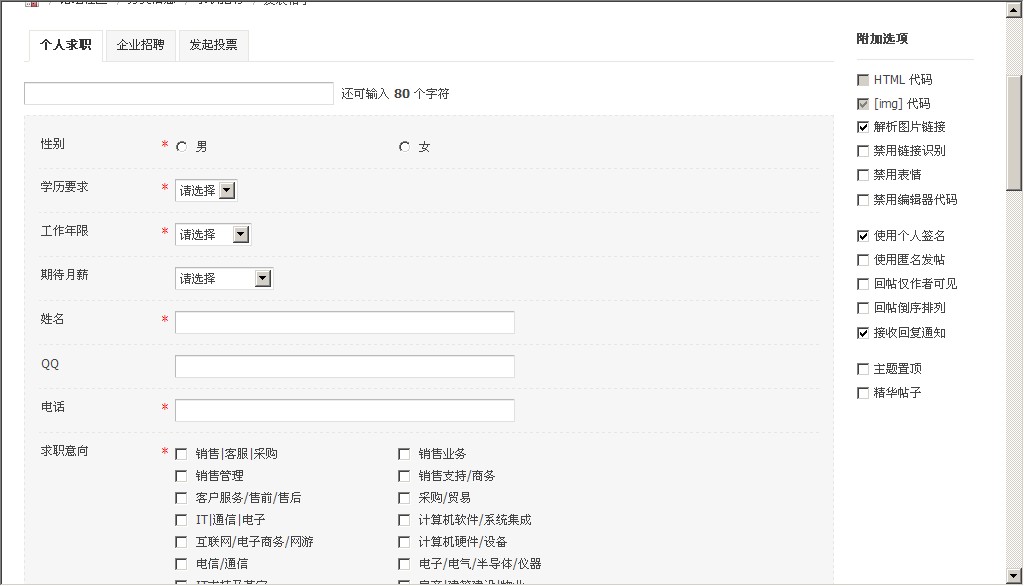The width and height of the screenshot is (1024, 586).
Task: Click the page vertical scrollbar thumb
Action: point(1014,133)
